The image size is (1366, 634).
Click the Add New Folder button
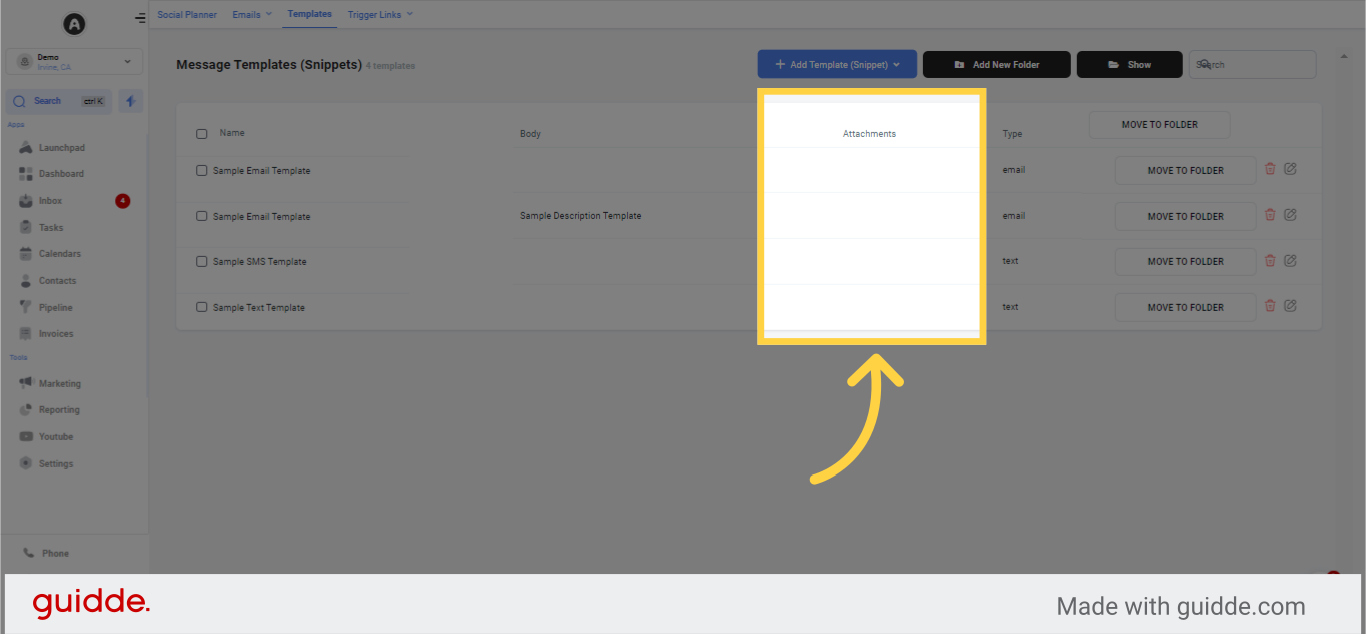(x=996, y=64)
